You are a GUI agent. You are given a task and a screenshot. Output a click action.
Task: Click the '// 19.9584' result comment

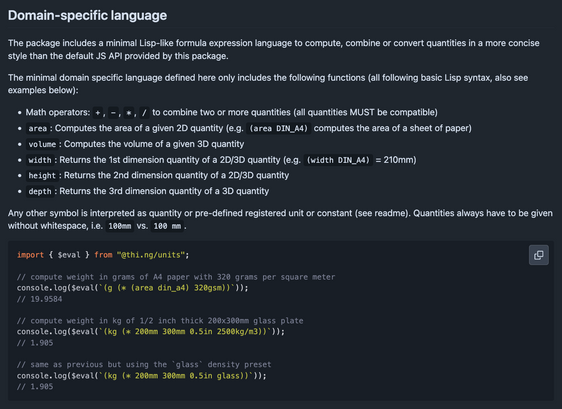click(39, 299)
